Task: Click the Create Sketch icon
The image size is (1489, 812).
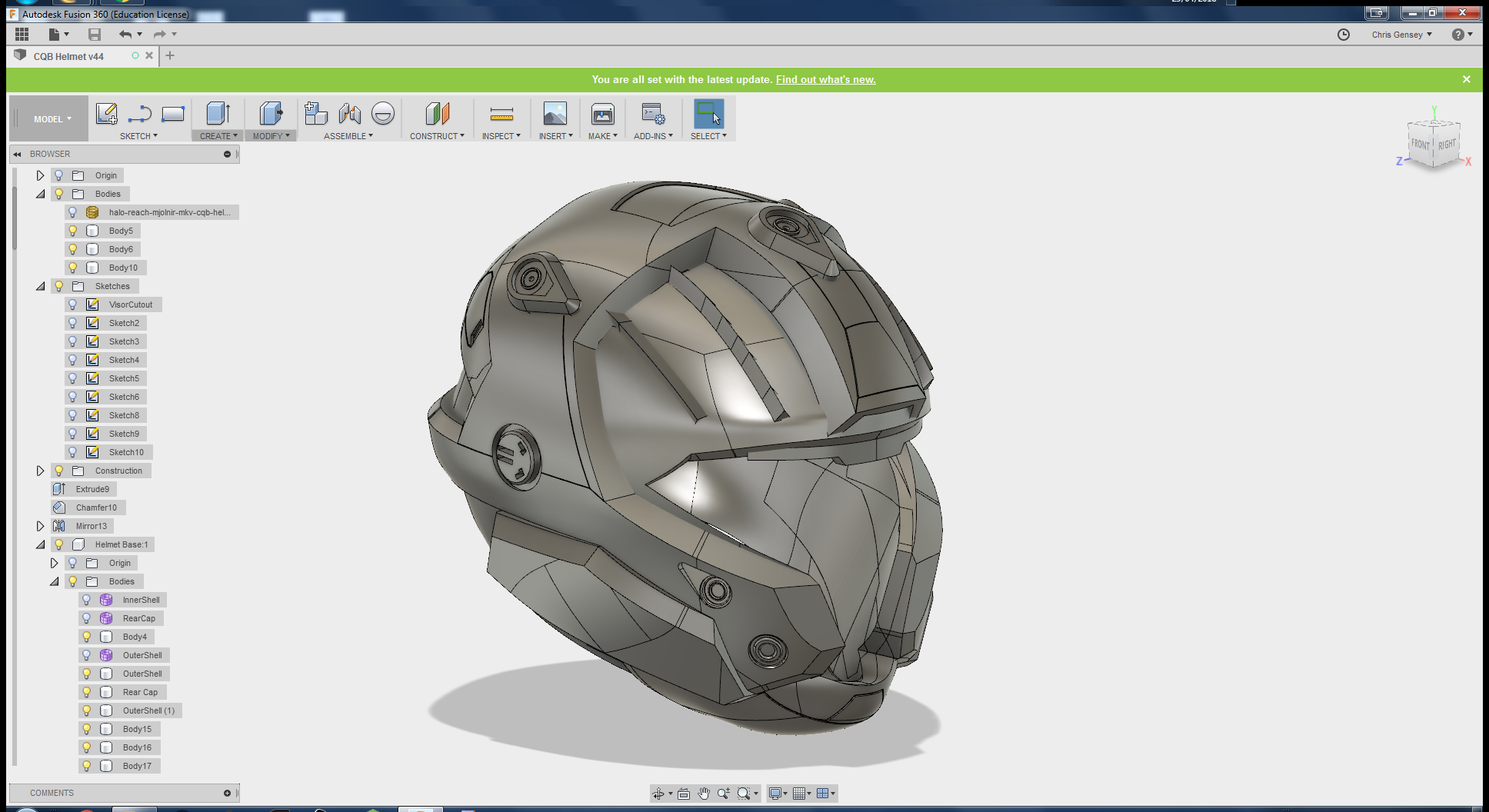Action: point(106,114)
